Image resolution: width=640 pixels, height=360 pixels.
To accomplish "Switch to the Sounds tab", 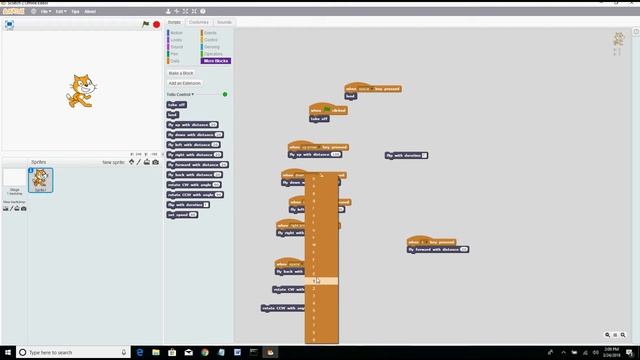I will tap(224, 22).
